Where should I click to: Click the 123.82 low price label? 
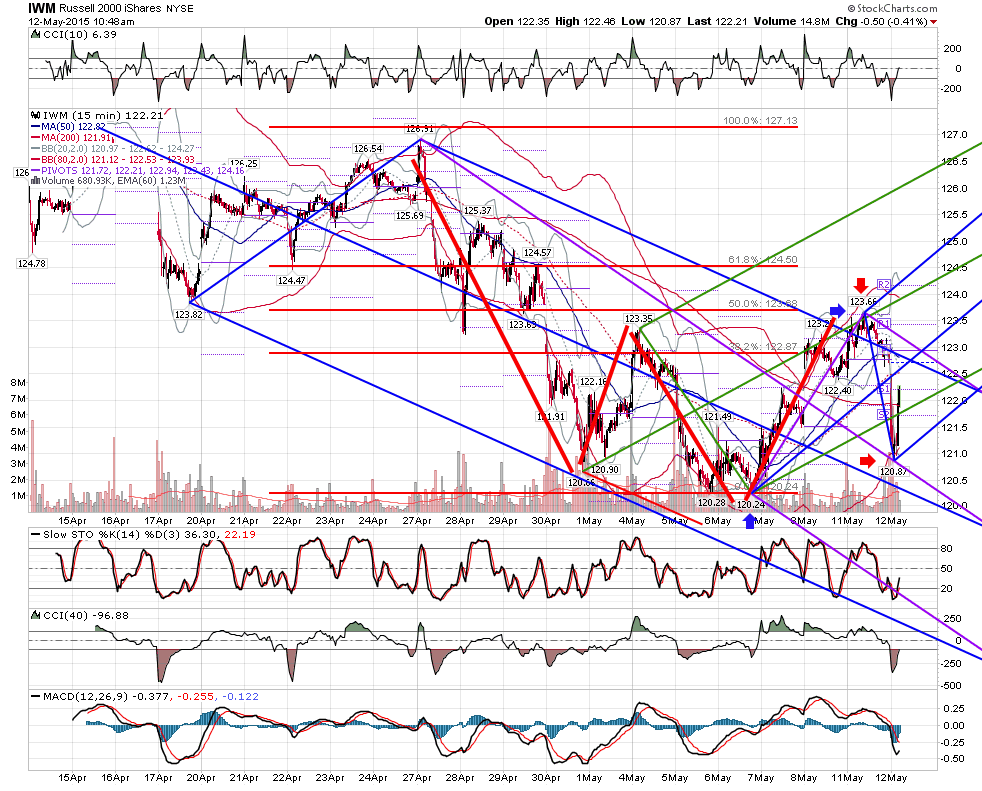(189, 314)
